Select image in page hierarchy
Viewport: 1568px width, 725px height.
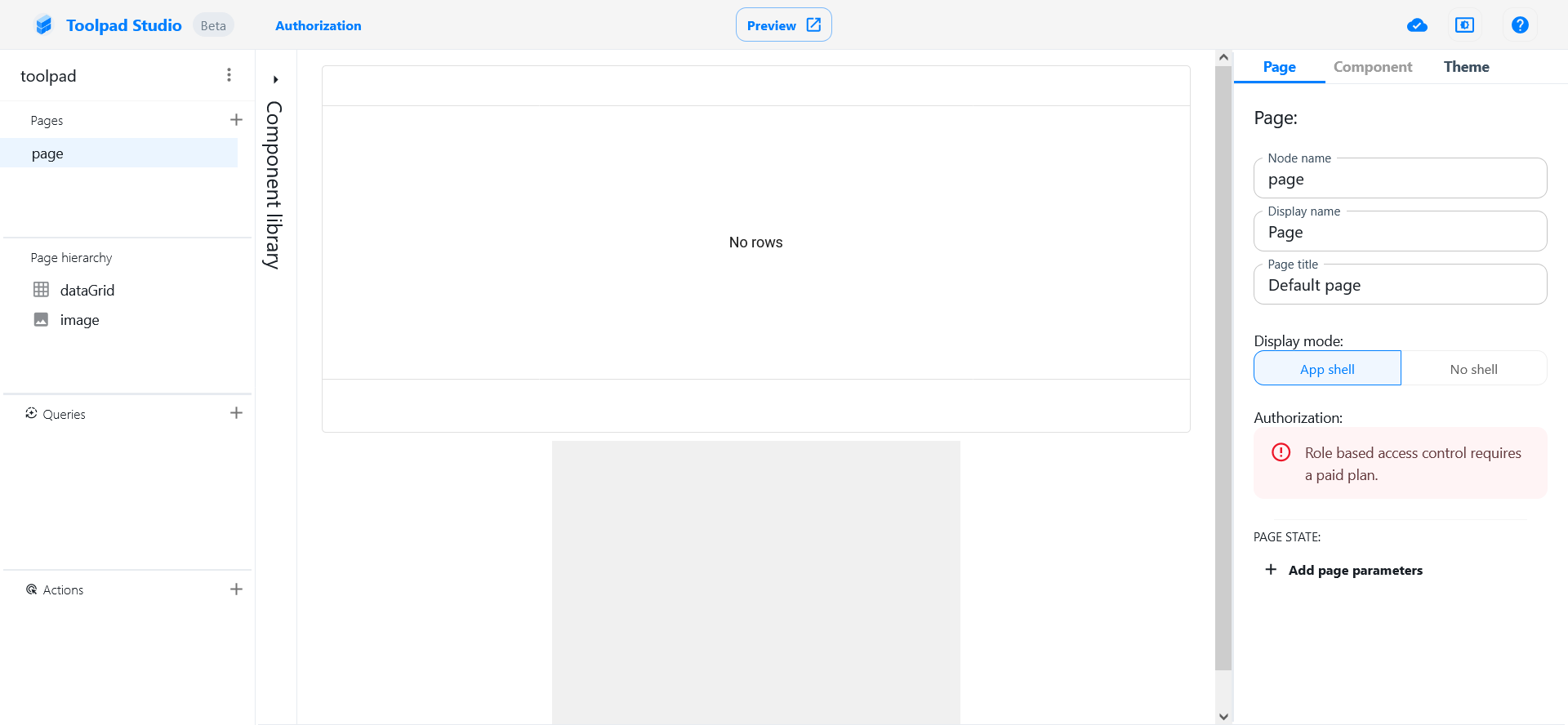tap(79, 320)
